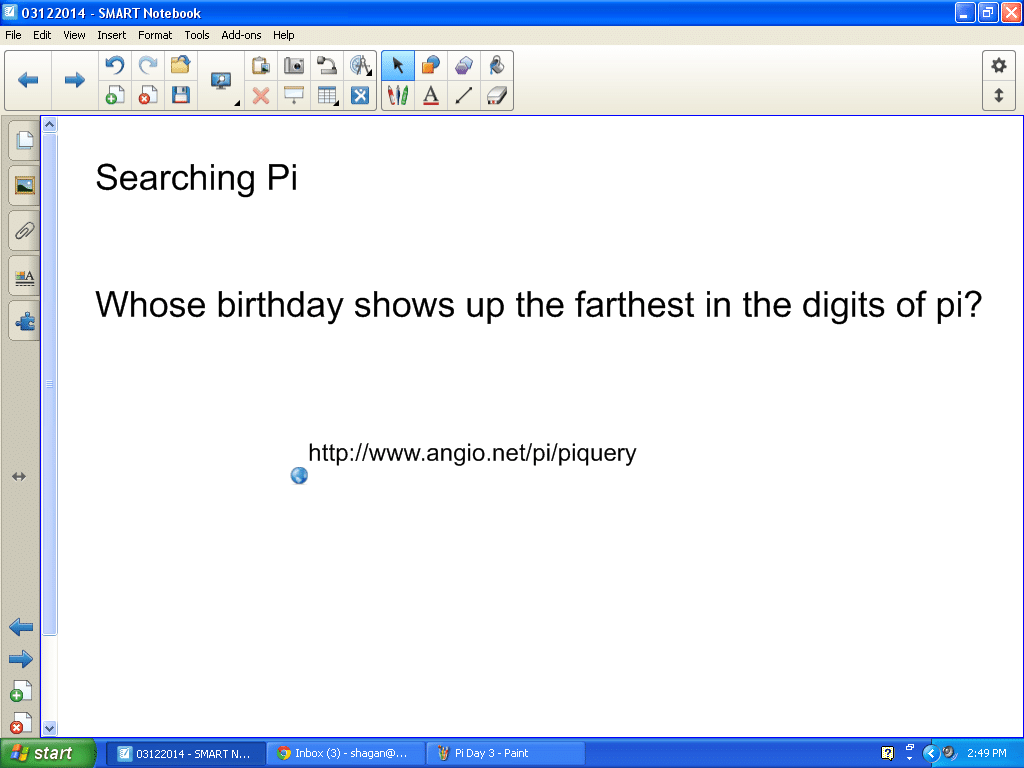Open the Properties sidebar tab
1024x768 pixels.
pos(24,276)
